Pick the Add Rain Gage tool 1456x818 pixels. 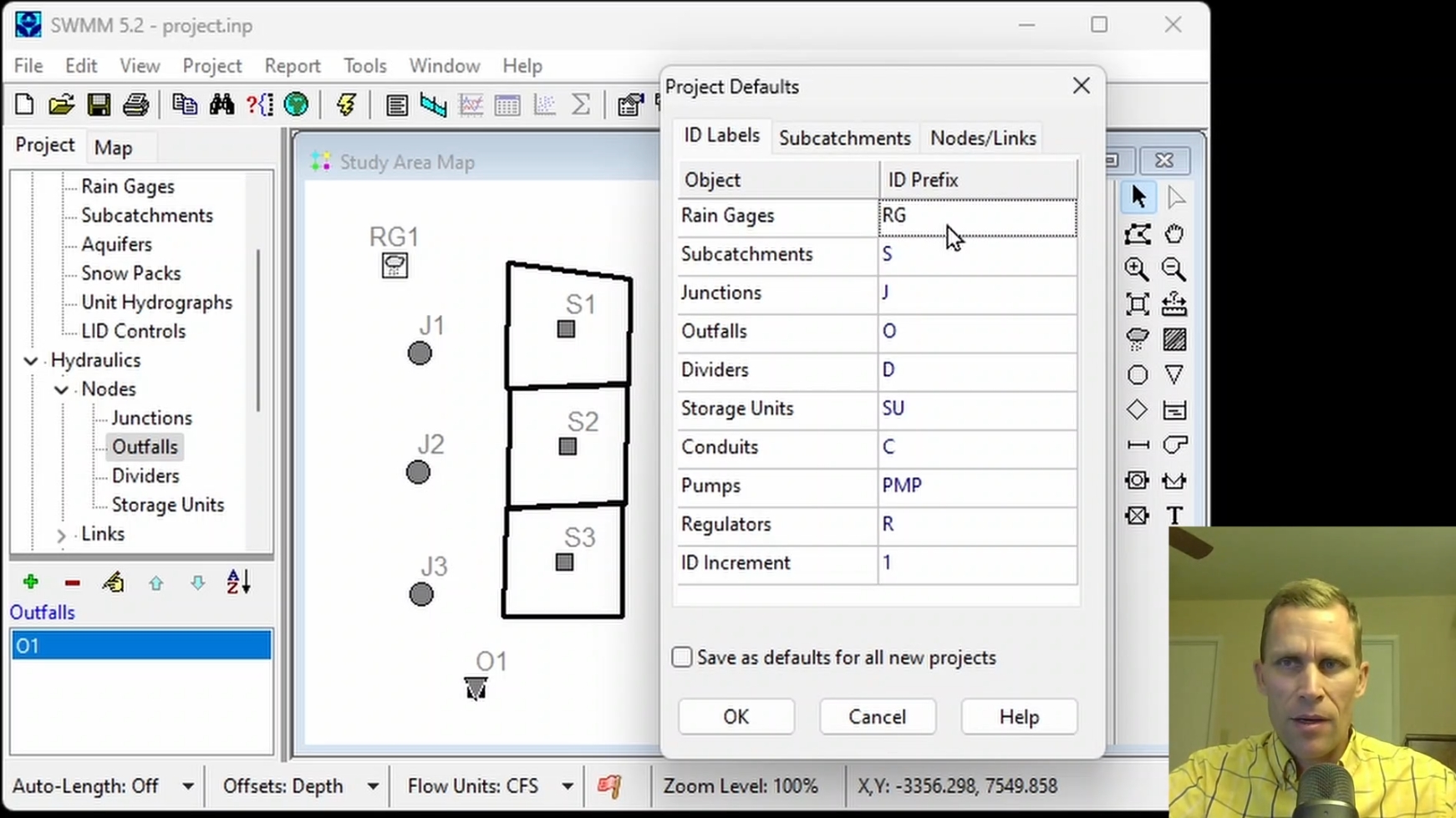tap(1137, 339)
